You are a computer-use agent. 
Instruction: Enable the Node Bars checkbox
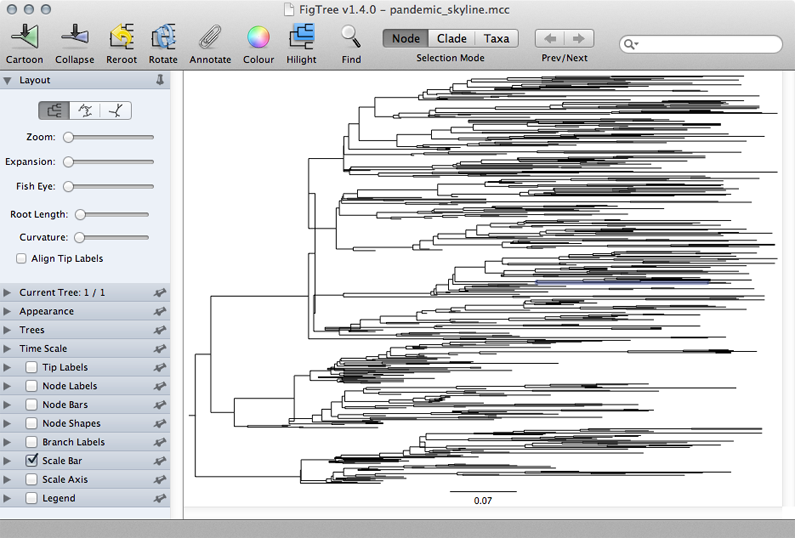(x=31, y=405)
